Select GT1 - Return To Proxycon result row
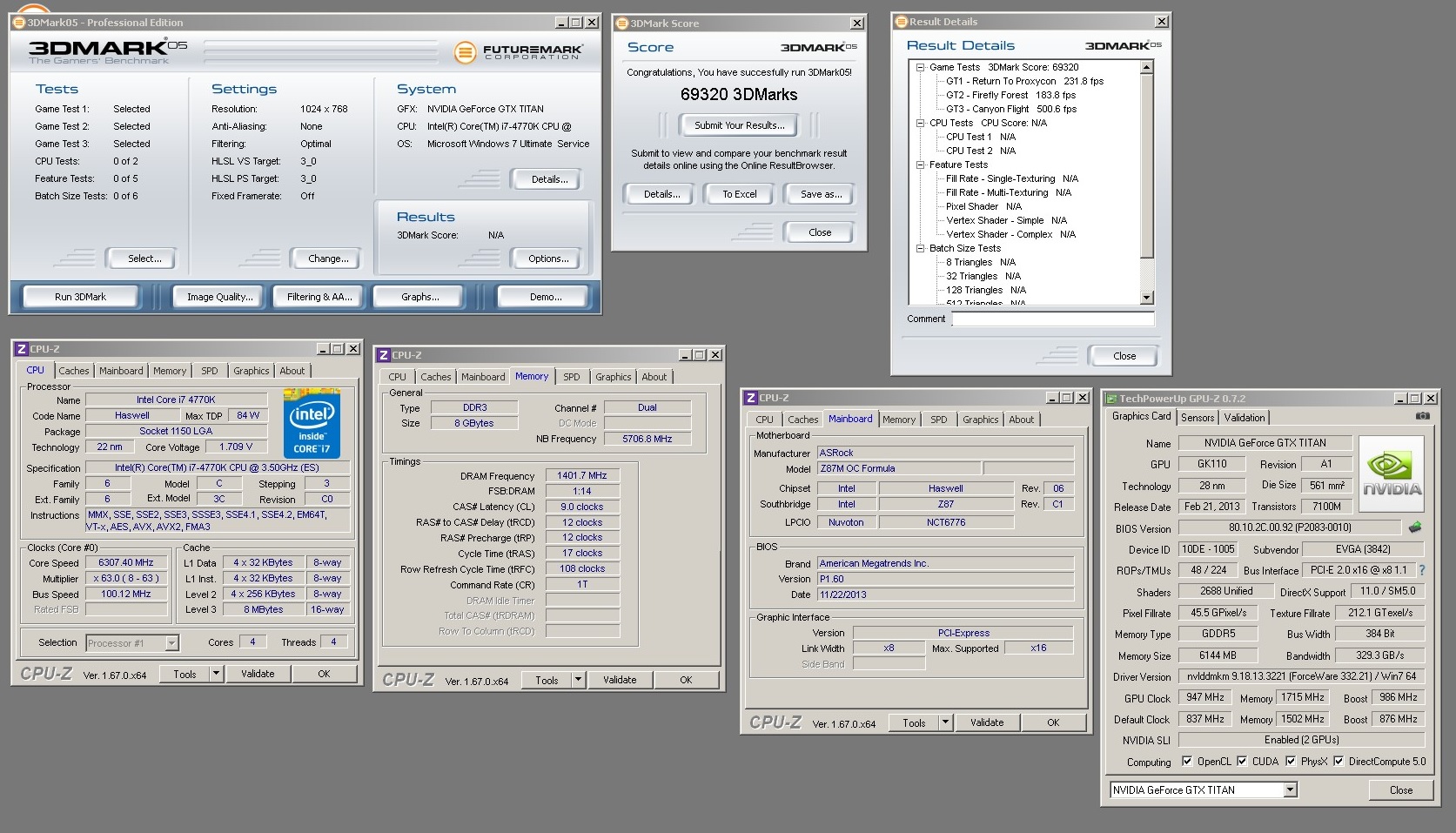This screenshot has width=1456, height=833. tap(1024, 81)
